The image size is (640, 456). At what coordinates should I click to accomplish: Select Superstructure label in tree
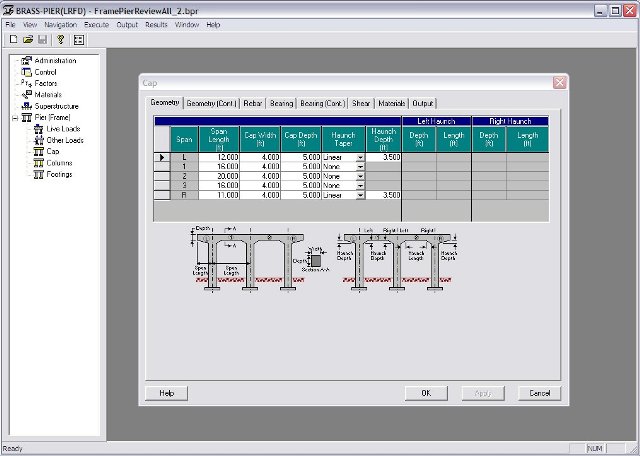tap(56, 106)
